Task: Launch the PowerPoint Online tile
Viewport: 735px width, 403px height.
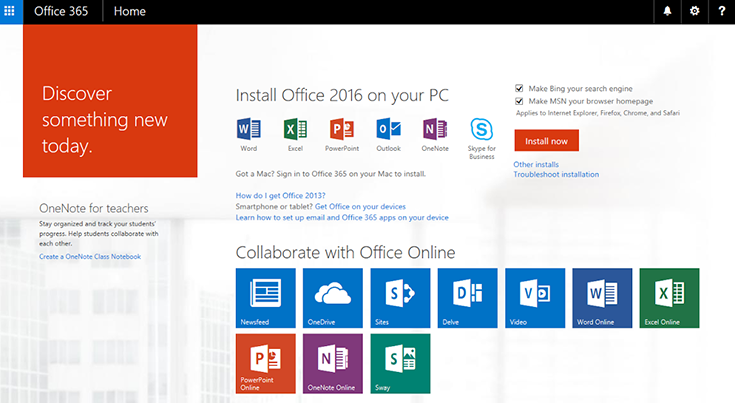Action: (x=266, y=364)
